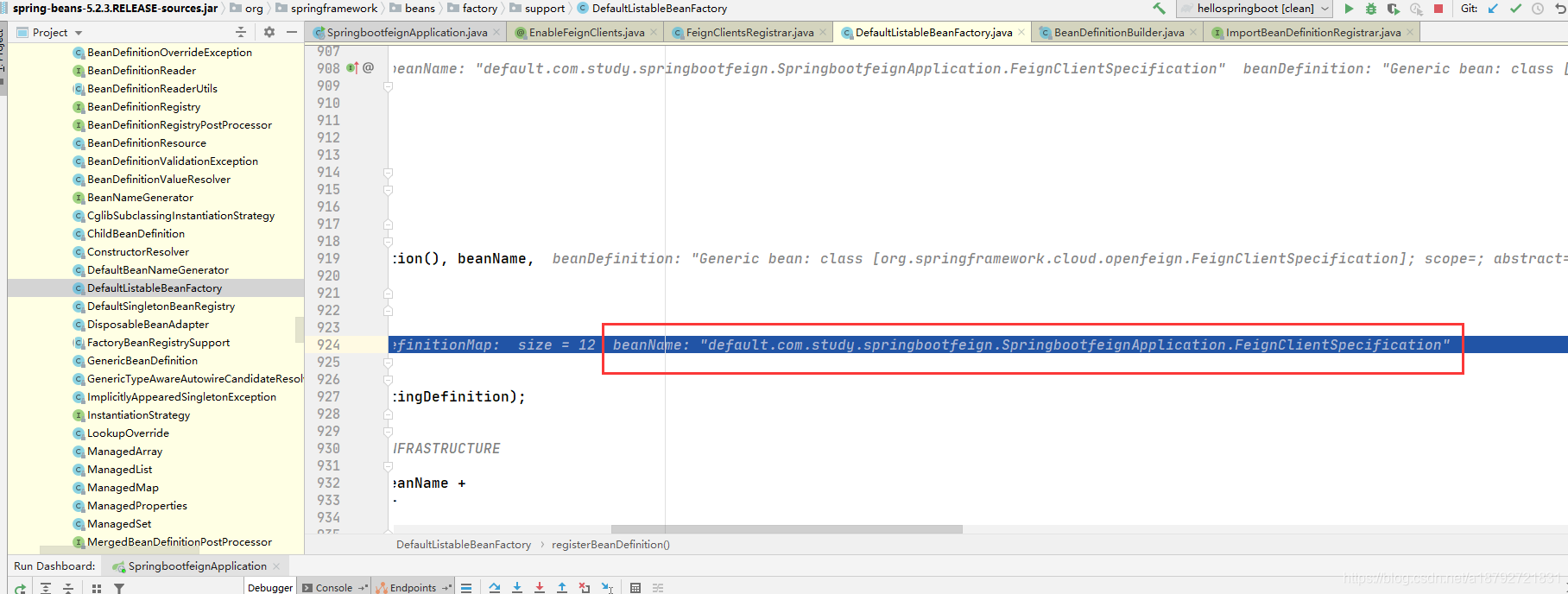Click the Collapse All icon in Project panel

click(241, 32)
